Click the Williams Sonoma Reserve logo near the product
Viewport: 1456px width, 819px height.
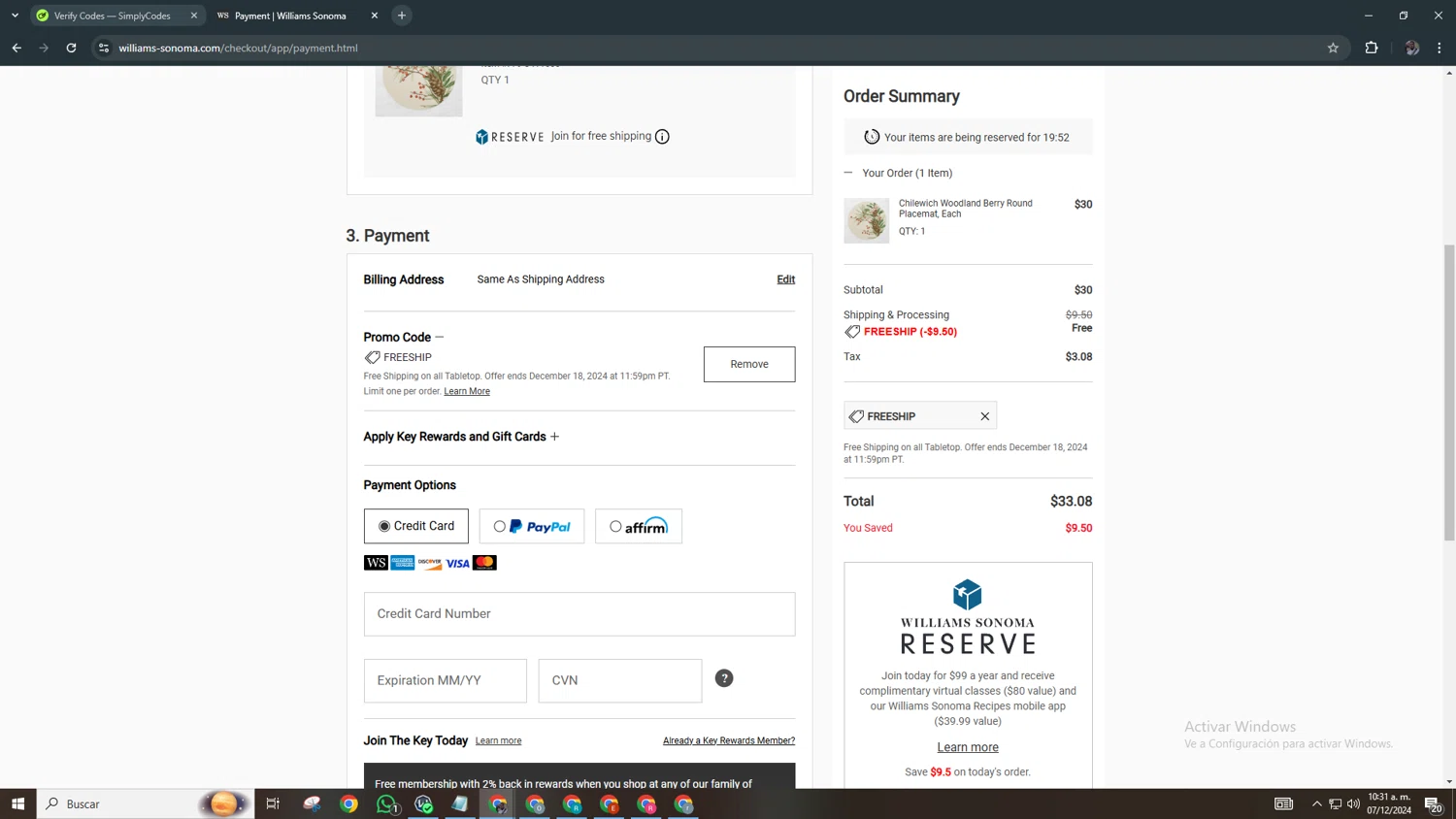[510, 137]
